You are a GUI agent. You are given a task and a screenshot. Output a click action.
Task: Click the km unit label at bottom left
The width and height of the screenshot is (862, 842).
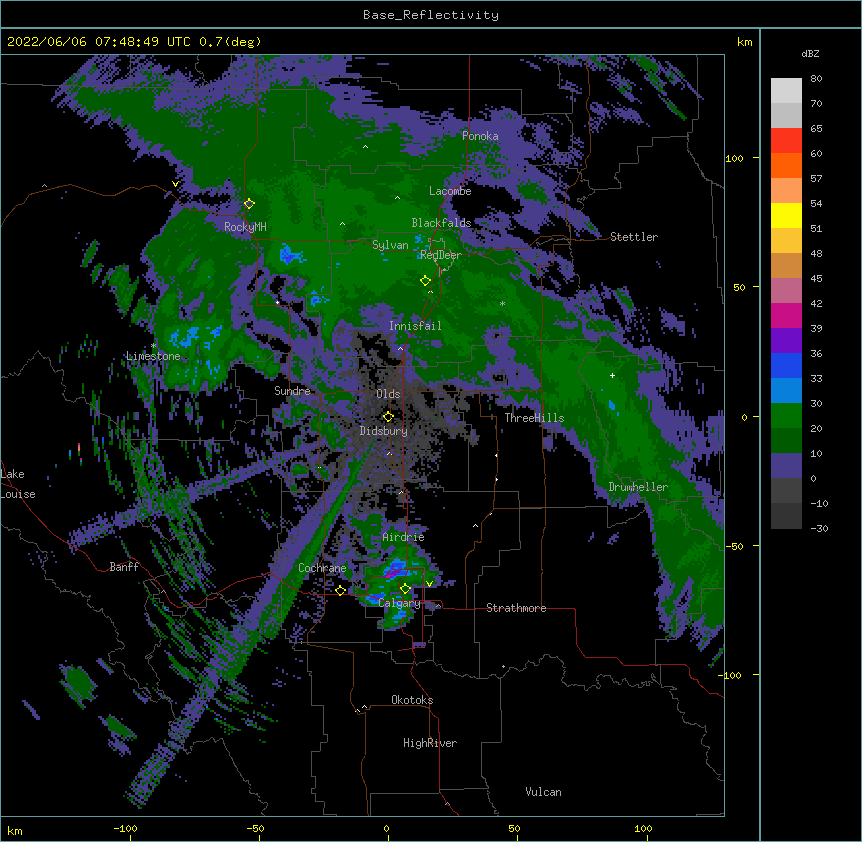click(15, 830)
